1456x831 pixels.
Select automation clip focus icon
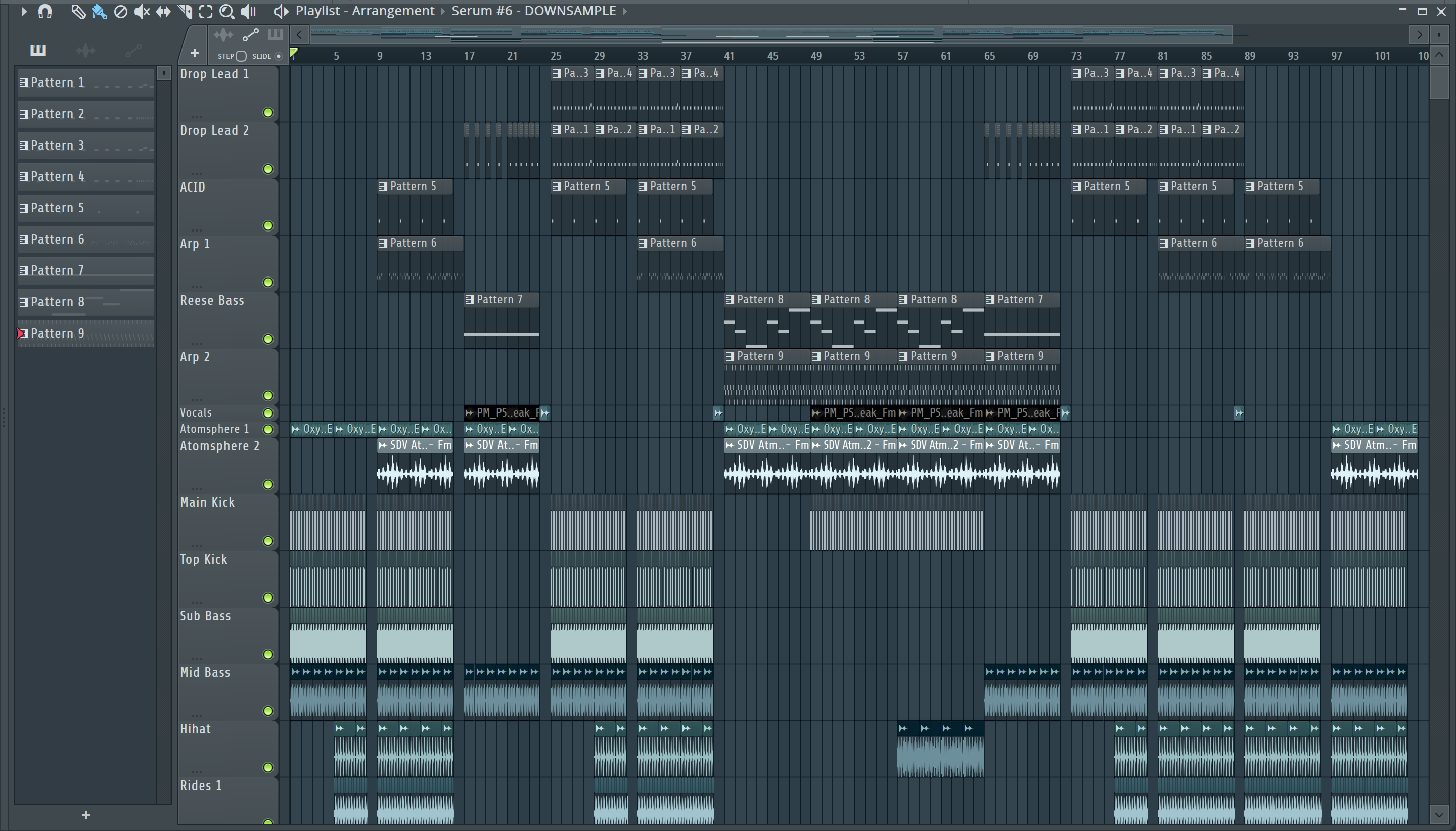tap(251, 35)
